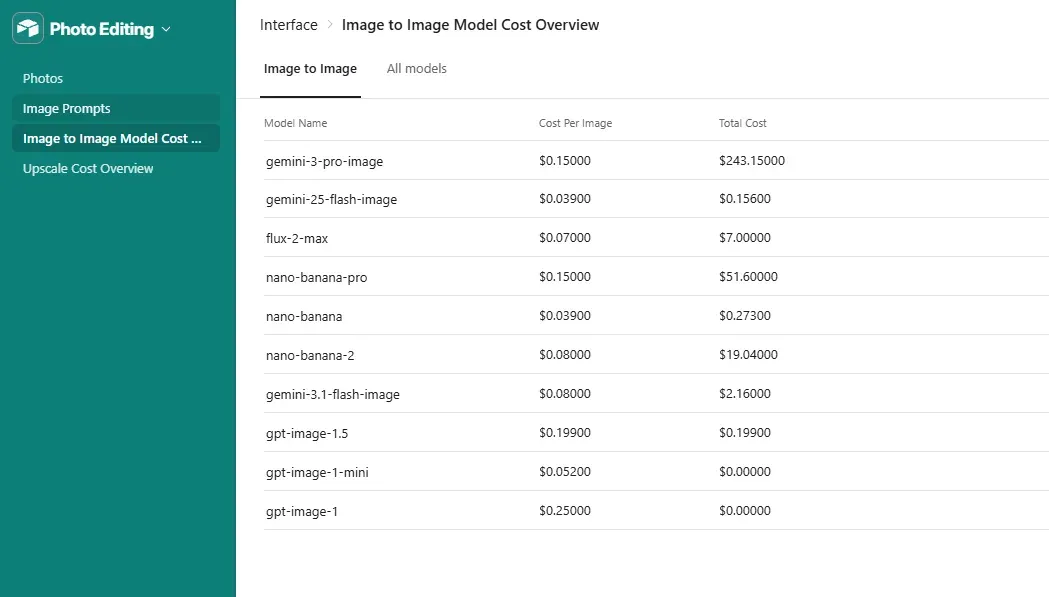Select the nano-banana-2 model name
Screen dimensions: 1049x597
pyautogui.click(x=310, y=355)
